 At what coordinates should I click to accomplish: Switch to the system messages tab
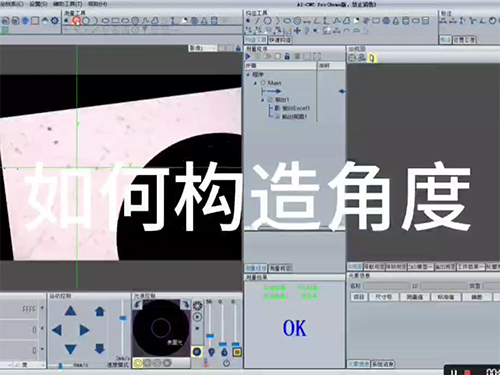(x=383, y=364)
